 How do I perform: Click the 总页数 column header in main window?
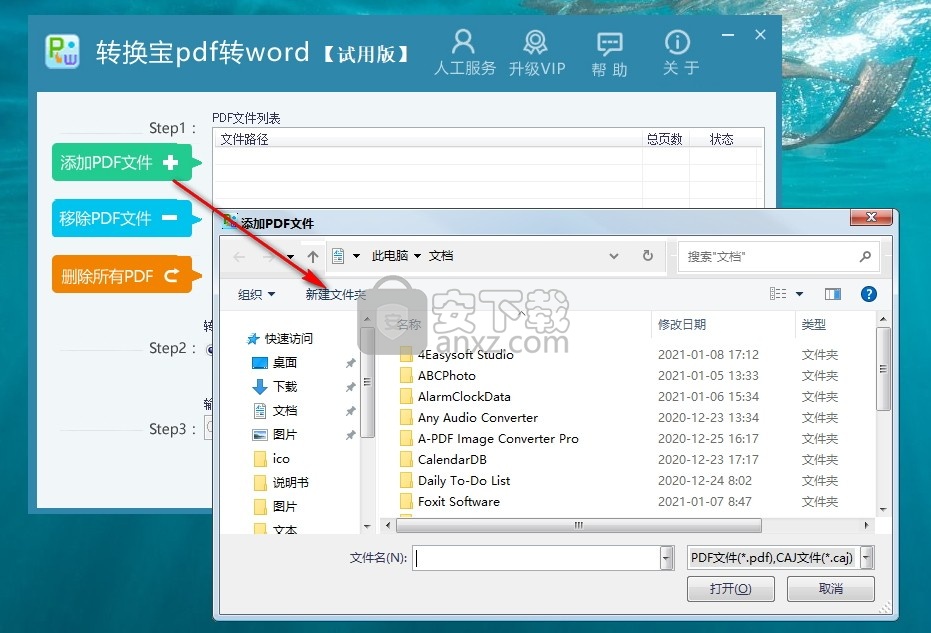coord(664,139)
